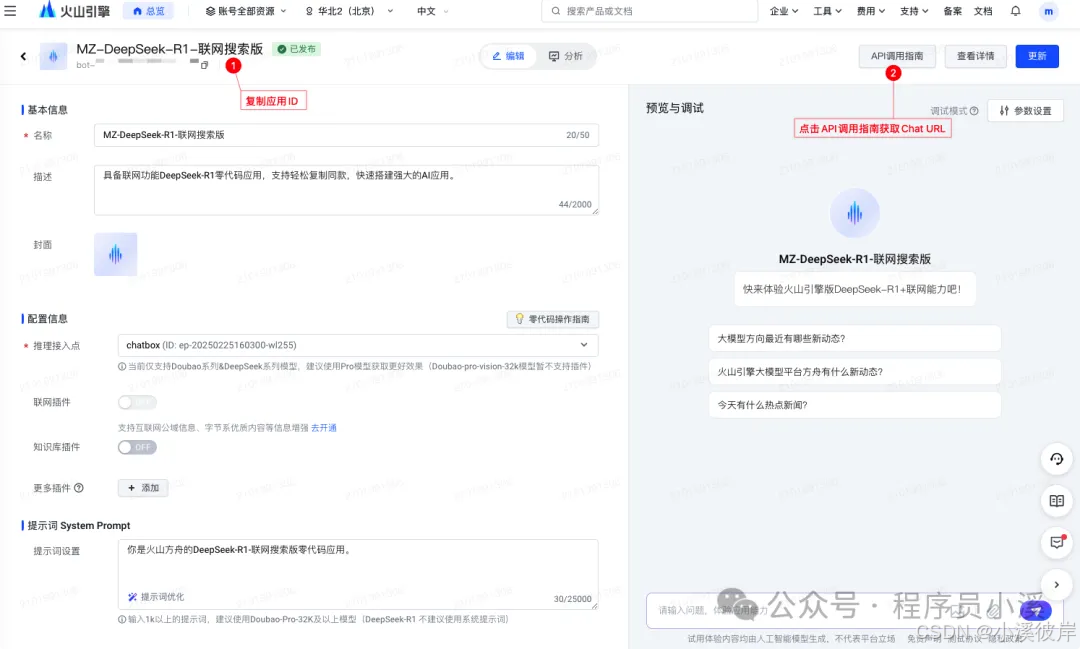Open the customer service headset icon

1057,460
